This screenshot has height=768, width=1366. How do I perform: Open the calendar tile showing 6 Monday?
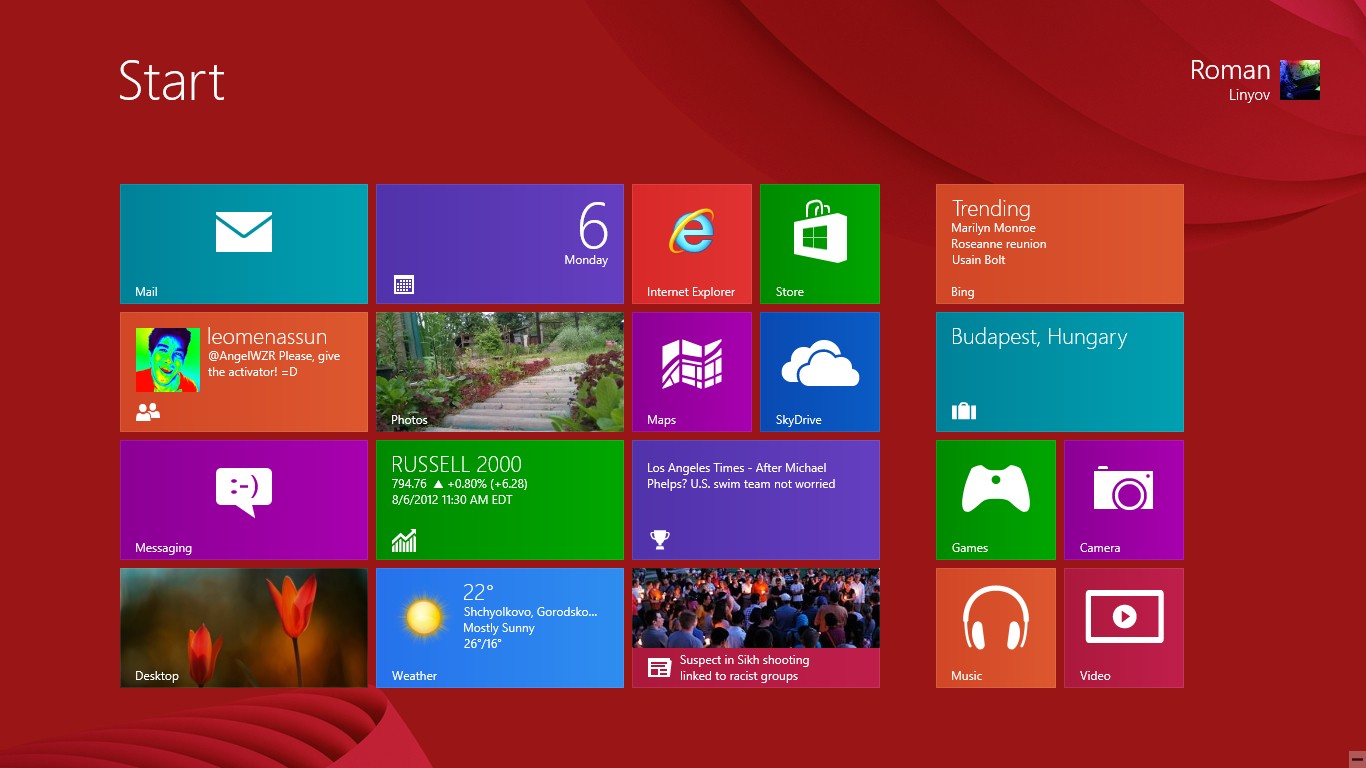tap(500, 244)
